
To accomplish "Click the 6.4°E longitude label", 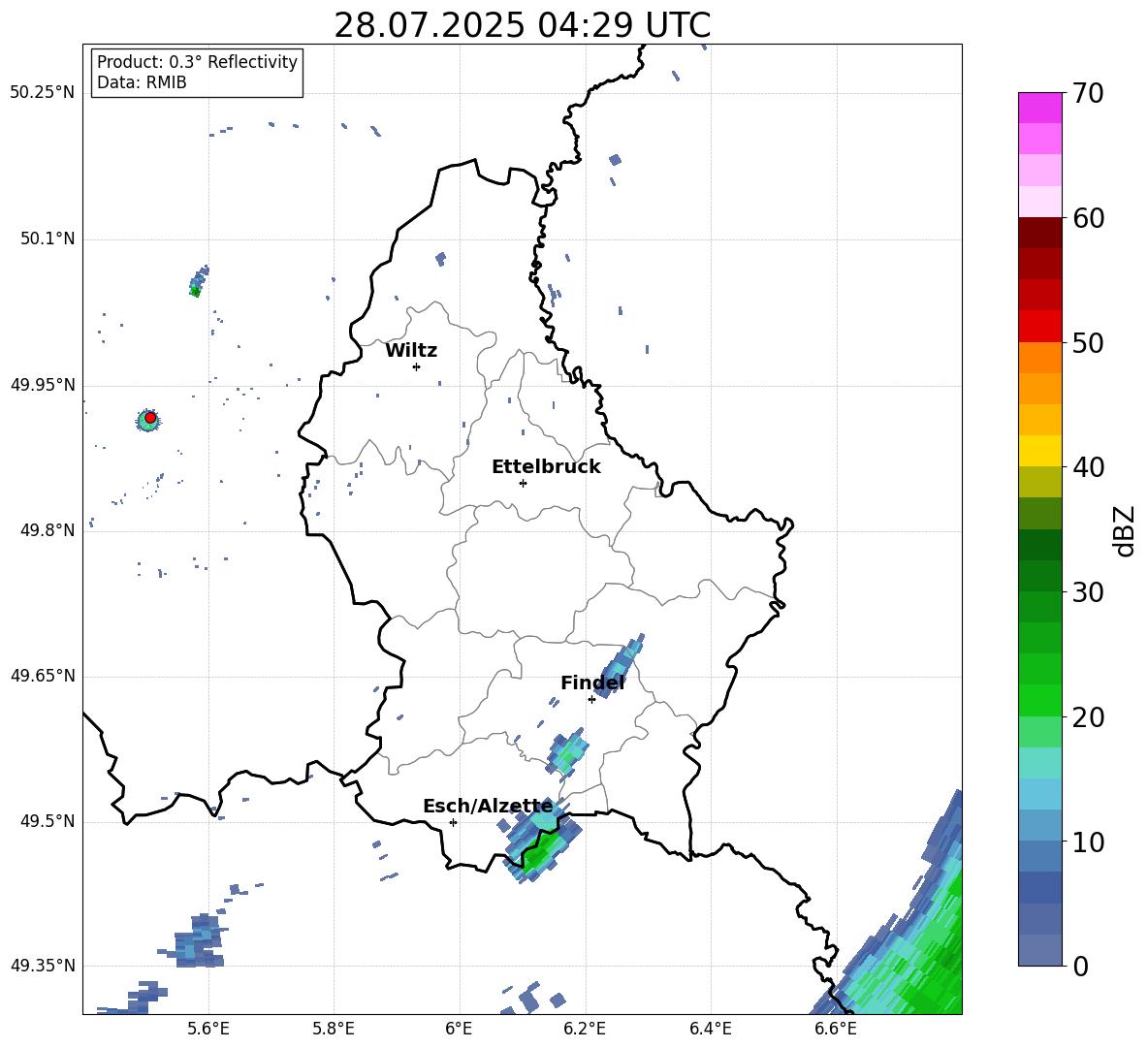I will (711, 1029).
